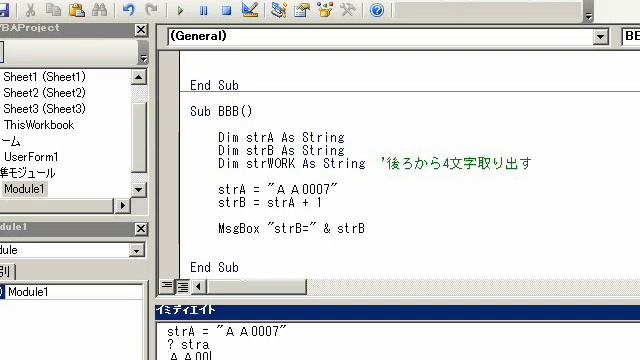Toggle Design Mode icon
Viewport: 640px width, 360px height.
point(250,10)
